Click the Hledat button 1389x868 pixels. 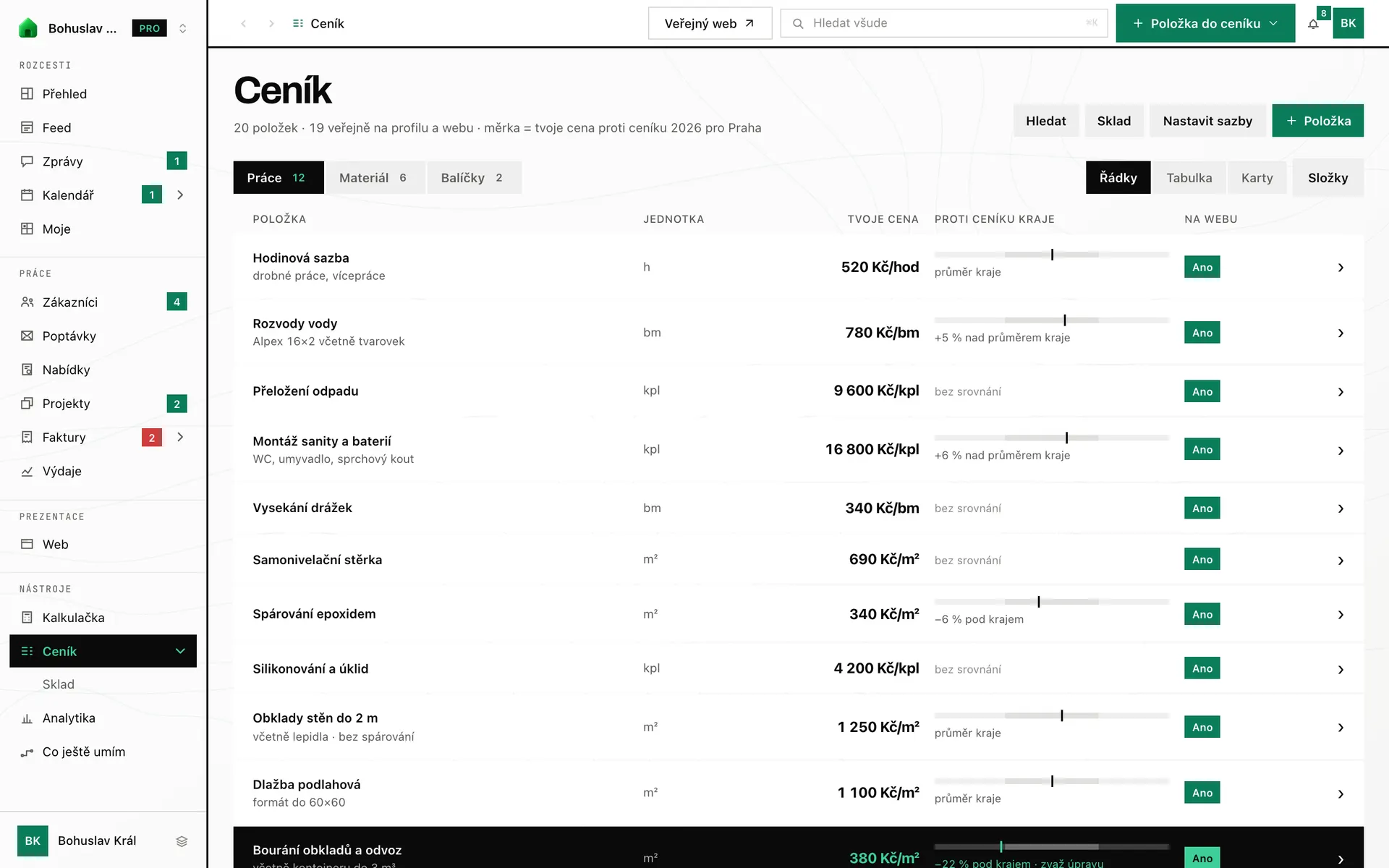tap(1045, 121)
